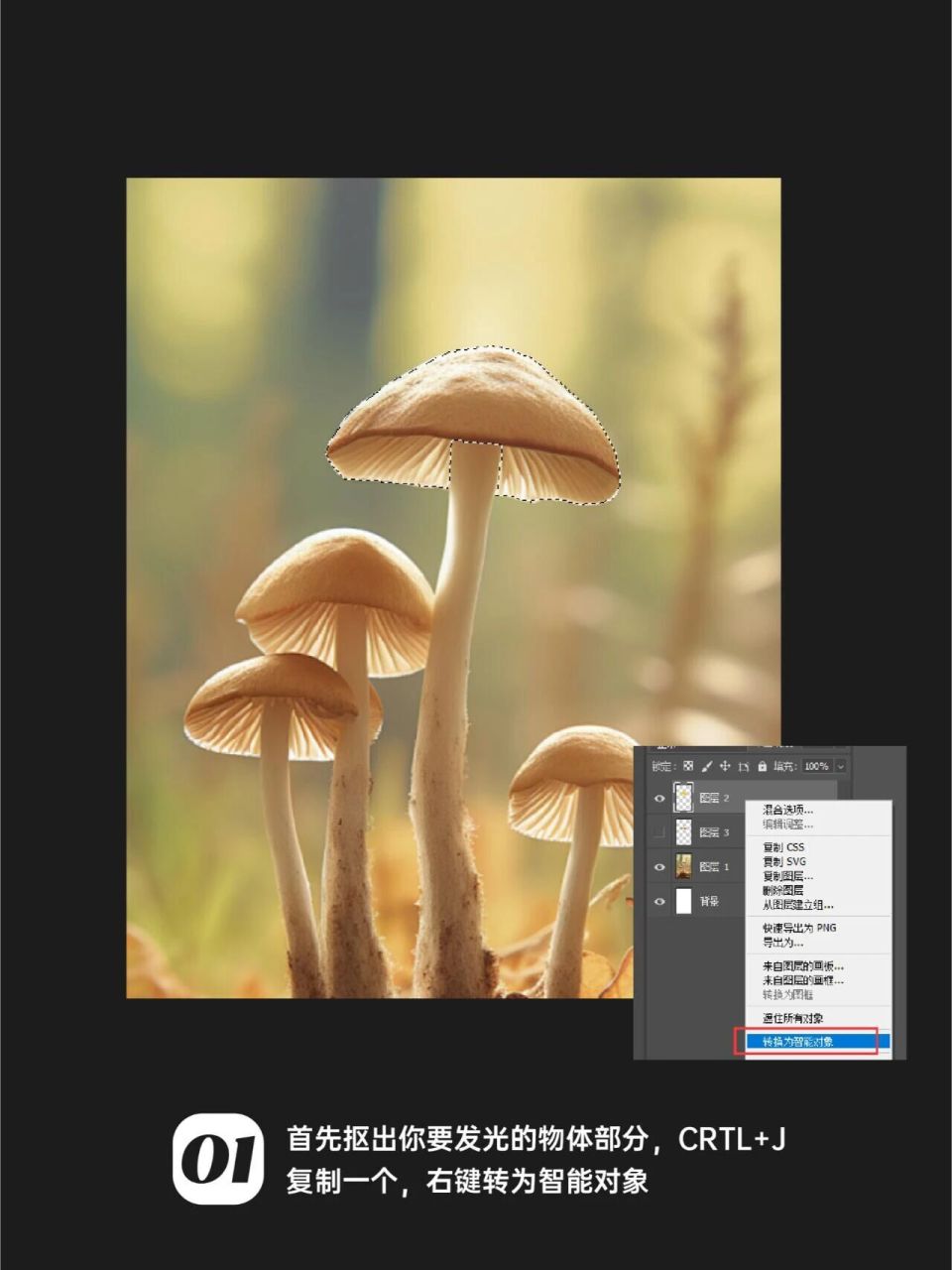Click the 图层 2 layer name

tap(714, 798)
